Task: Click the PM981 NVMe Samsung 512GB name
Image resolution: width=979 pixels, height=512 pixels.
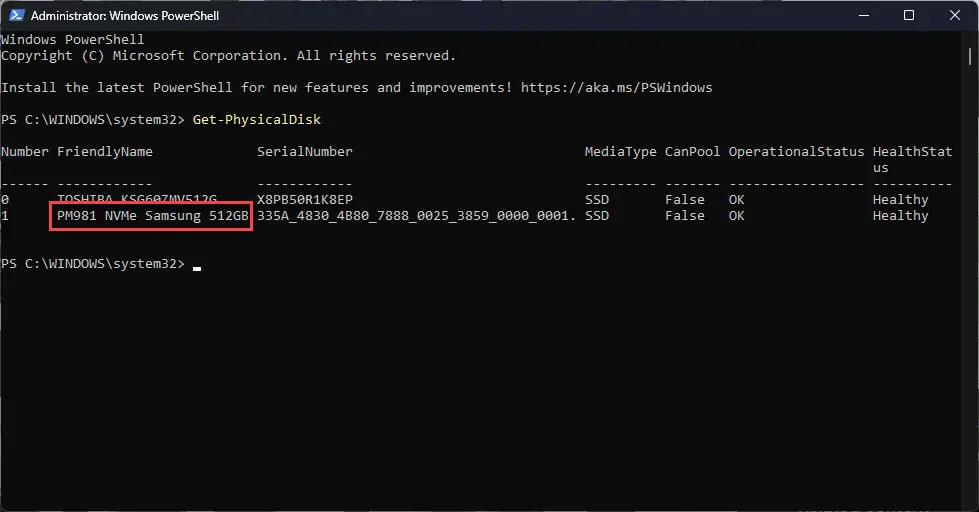Action: point(152,216)
